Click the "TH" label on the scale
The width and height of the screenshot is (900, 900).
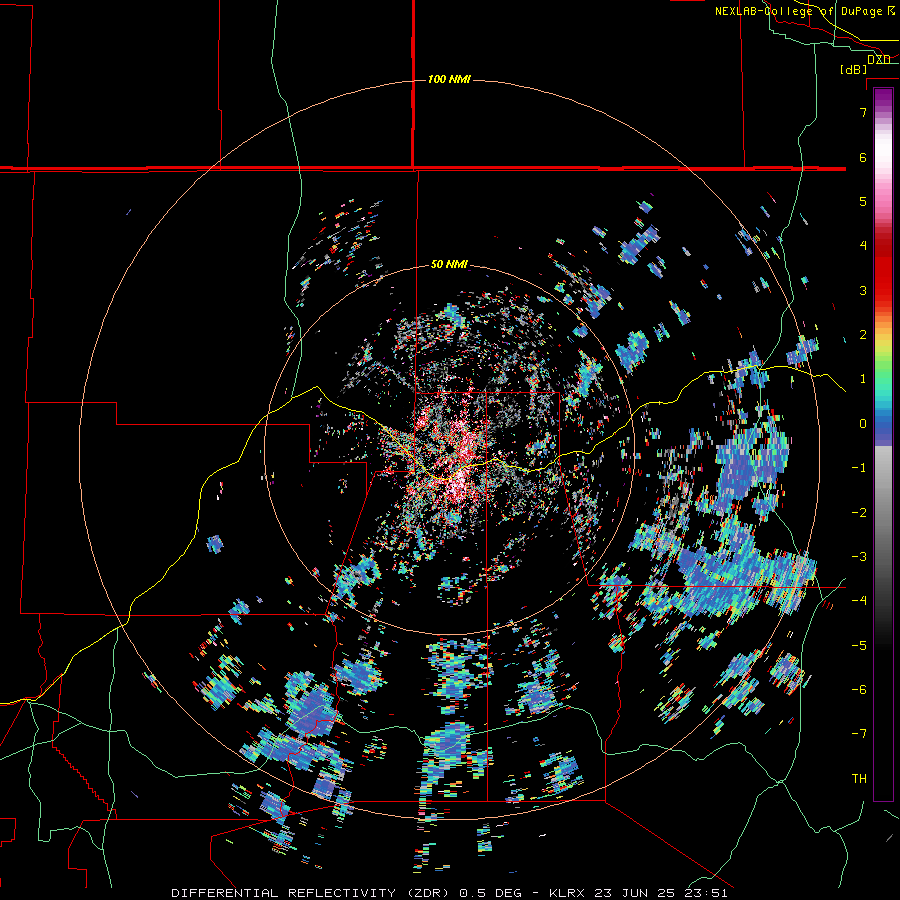click(x=859, y=779)
